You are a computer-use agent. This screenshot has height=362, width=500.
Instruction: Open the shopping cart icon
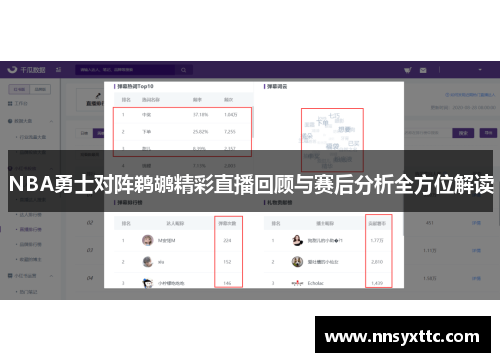pos(408,70)
